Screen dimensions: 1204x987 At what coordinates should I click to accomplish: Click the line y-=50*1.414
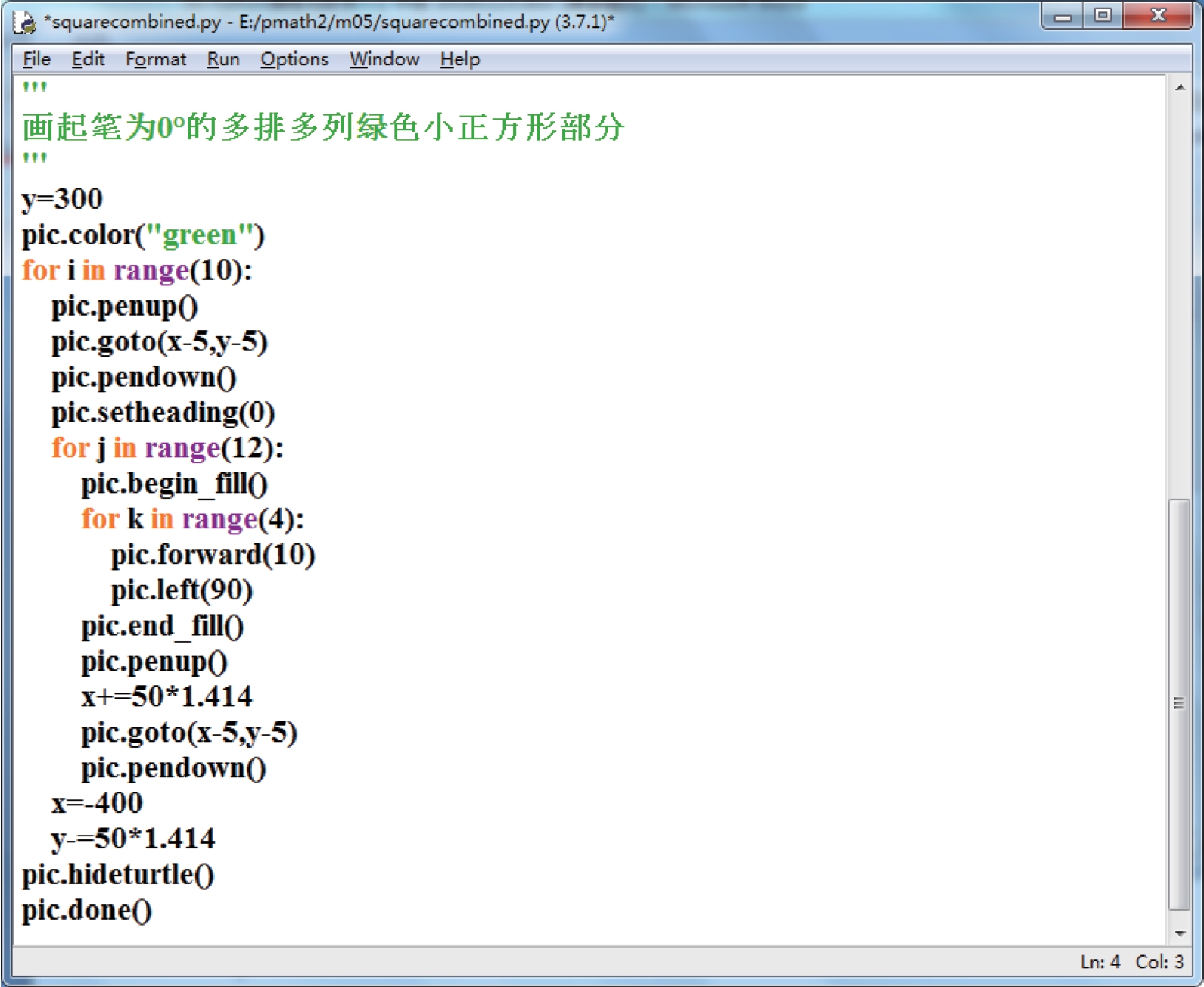(133, 839)
